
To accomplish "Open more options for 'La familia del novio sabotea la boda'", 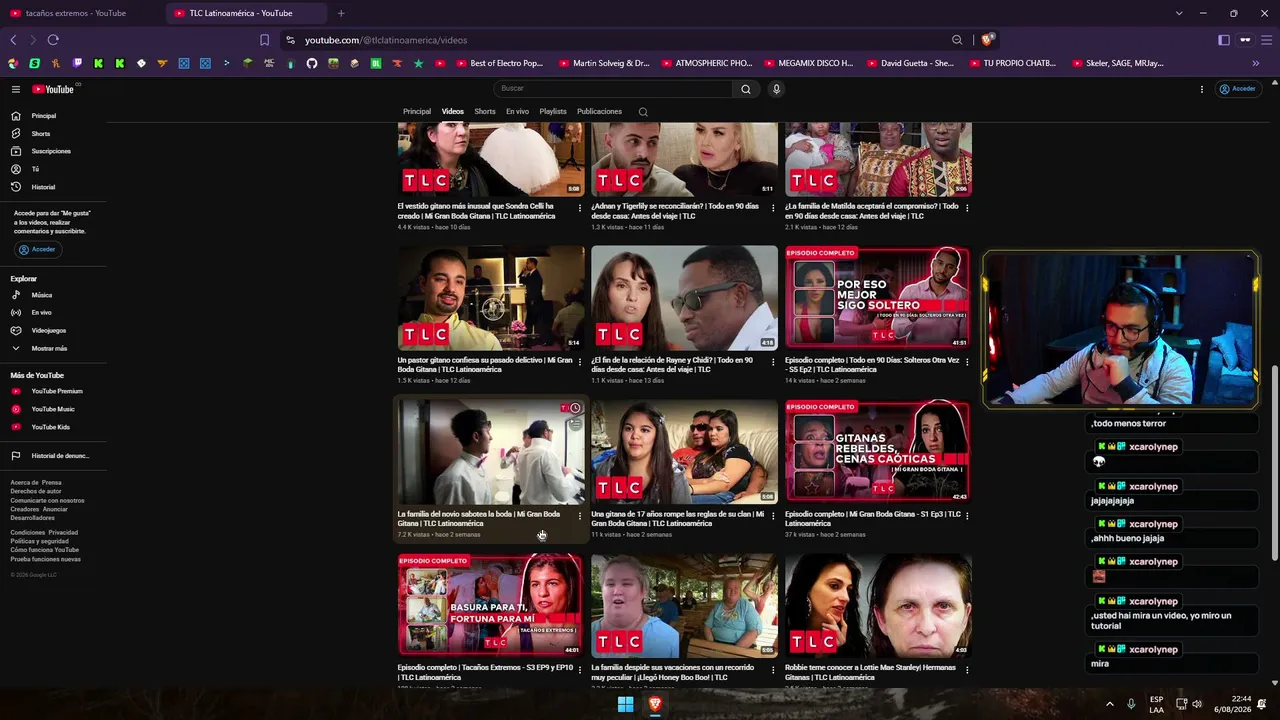I will [x=579, y=516].
